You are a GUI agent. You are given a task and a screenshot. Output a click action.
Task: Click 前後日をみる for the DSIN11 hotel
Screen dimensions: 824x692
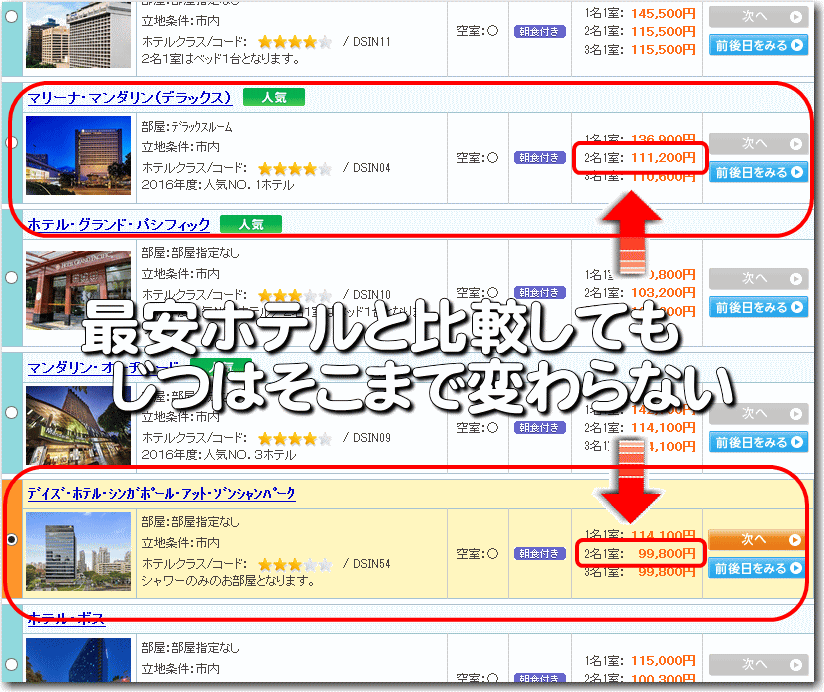pos(758,46)
